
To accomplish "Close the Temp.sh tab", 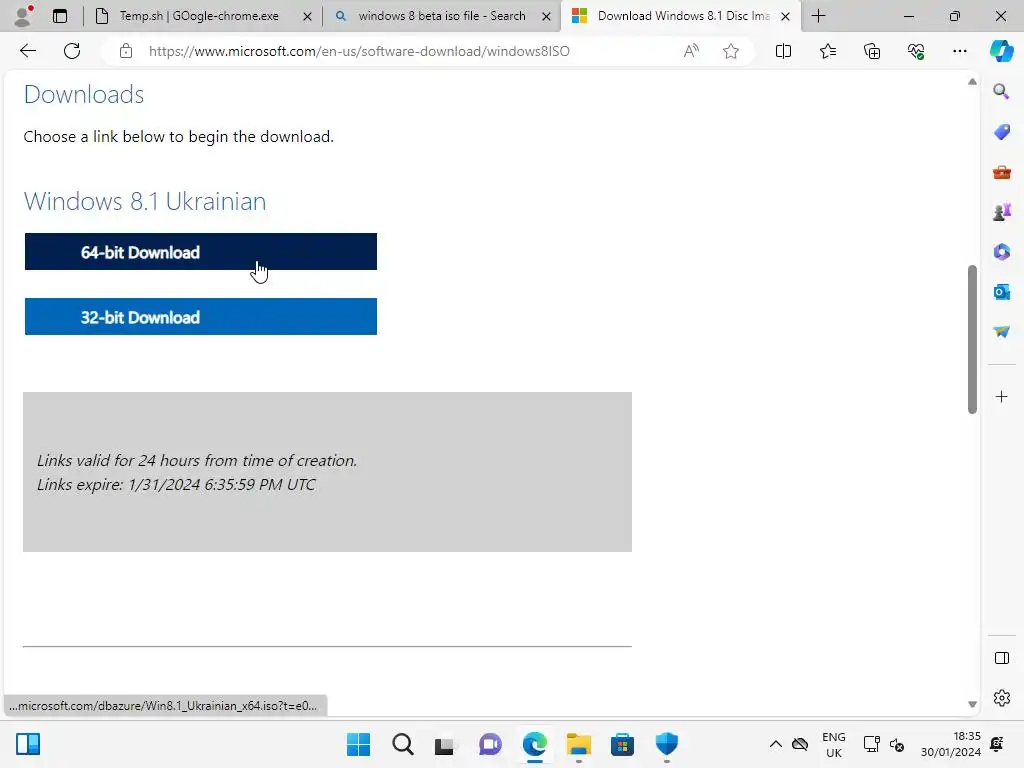I will pos(307,16).
